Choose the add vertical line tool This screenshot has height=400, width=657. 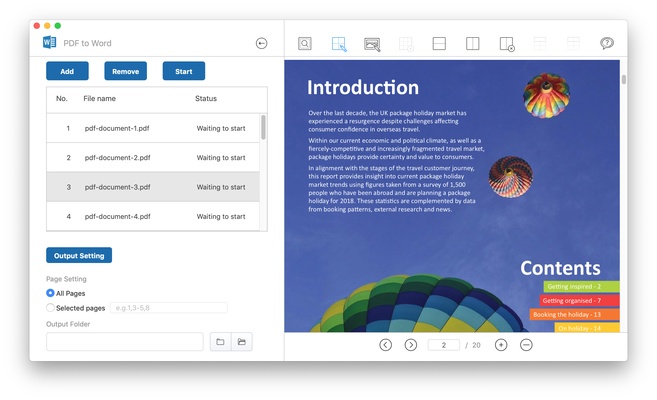click(x=473, y=44)
